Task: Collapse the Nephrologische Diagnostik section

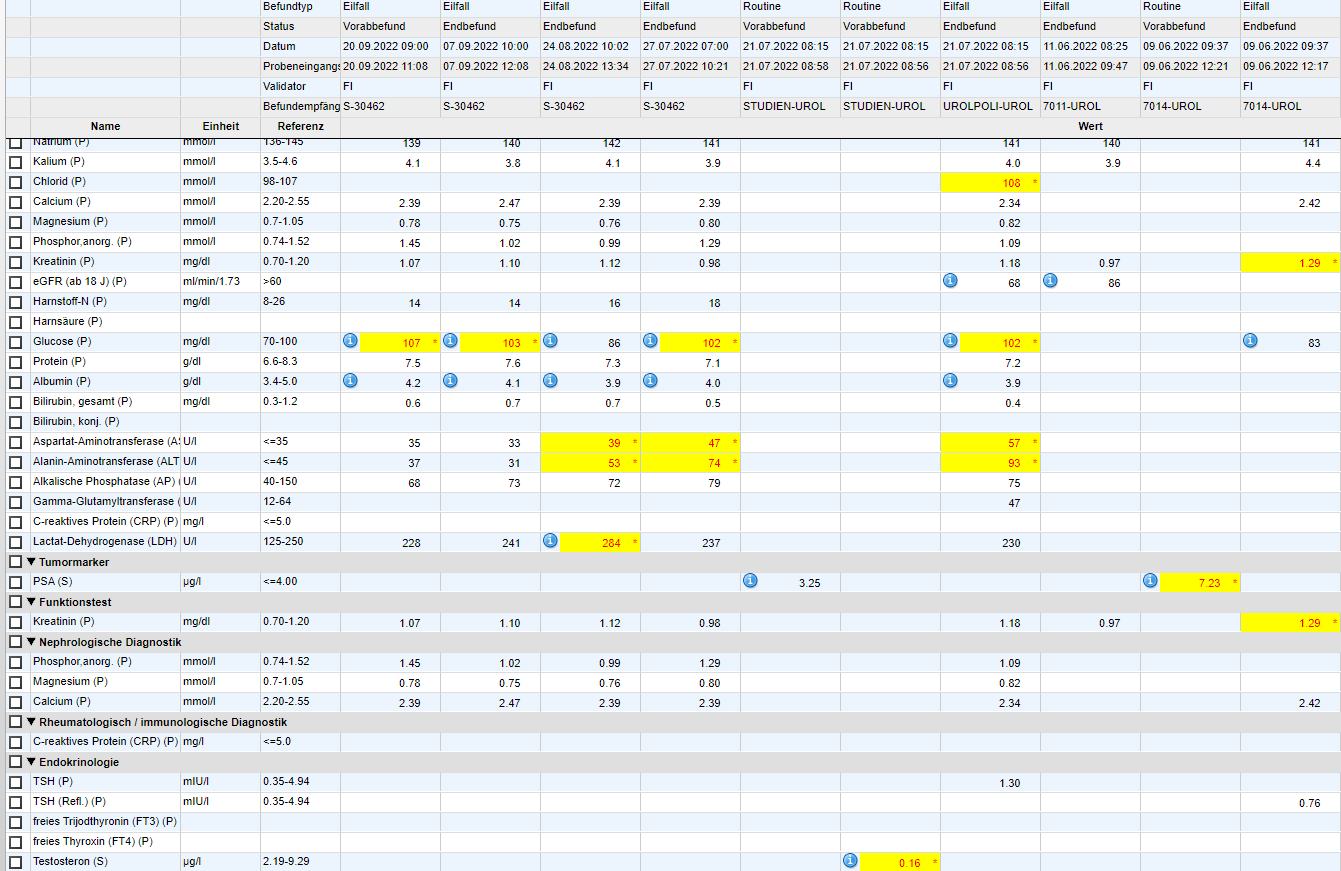Action: [x=31, y=642]
